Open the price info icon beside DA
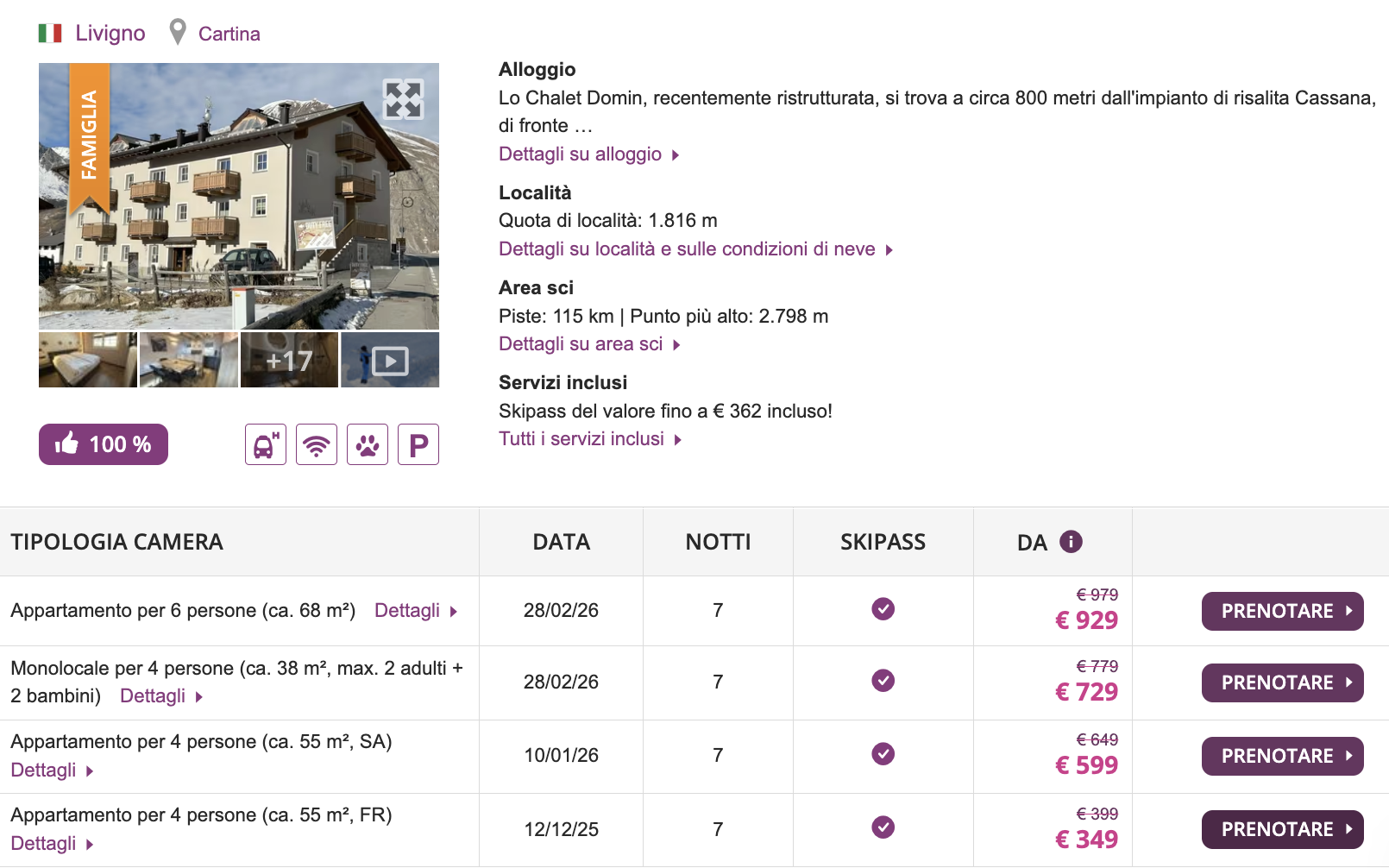 (x=1071, y=542)
